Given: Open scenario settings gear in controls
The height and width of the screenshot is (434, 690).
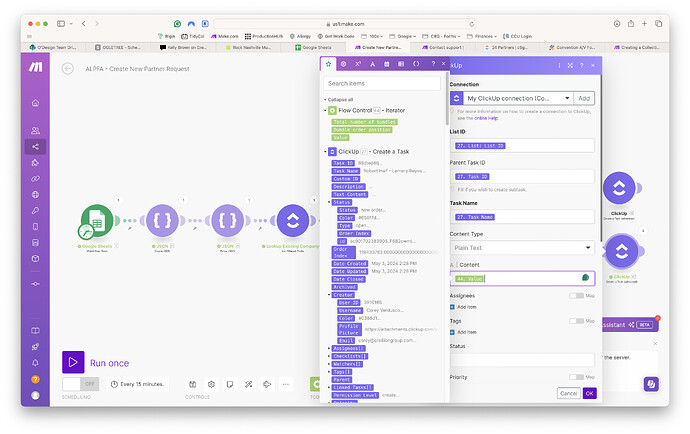Looking at the screenshot, I should click(211, 384).
